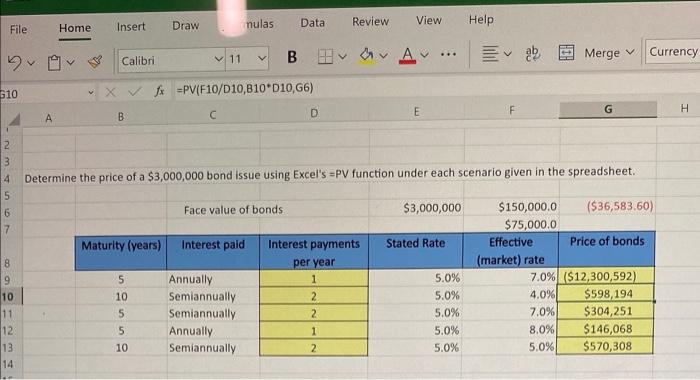Viewport: 700px width, 380px height.
Task: Click the $570,308 price cell
Action: [x=605, y=346]
